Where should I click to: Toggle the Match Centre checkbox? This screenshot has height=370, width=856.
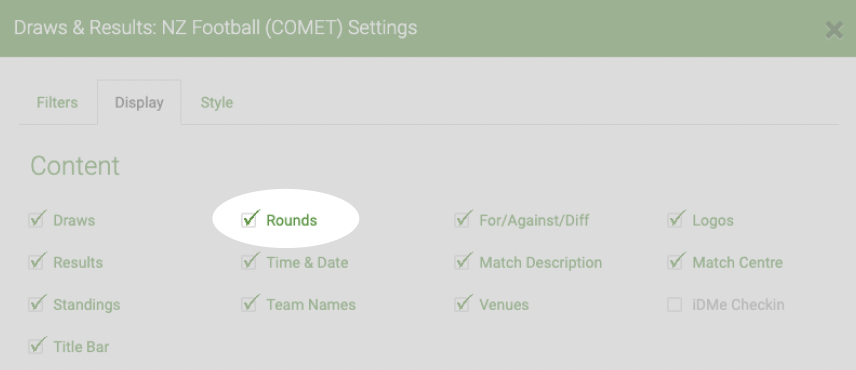coord(675,262)
